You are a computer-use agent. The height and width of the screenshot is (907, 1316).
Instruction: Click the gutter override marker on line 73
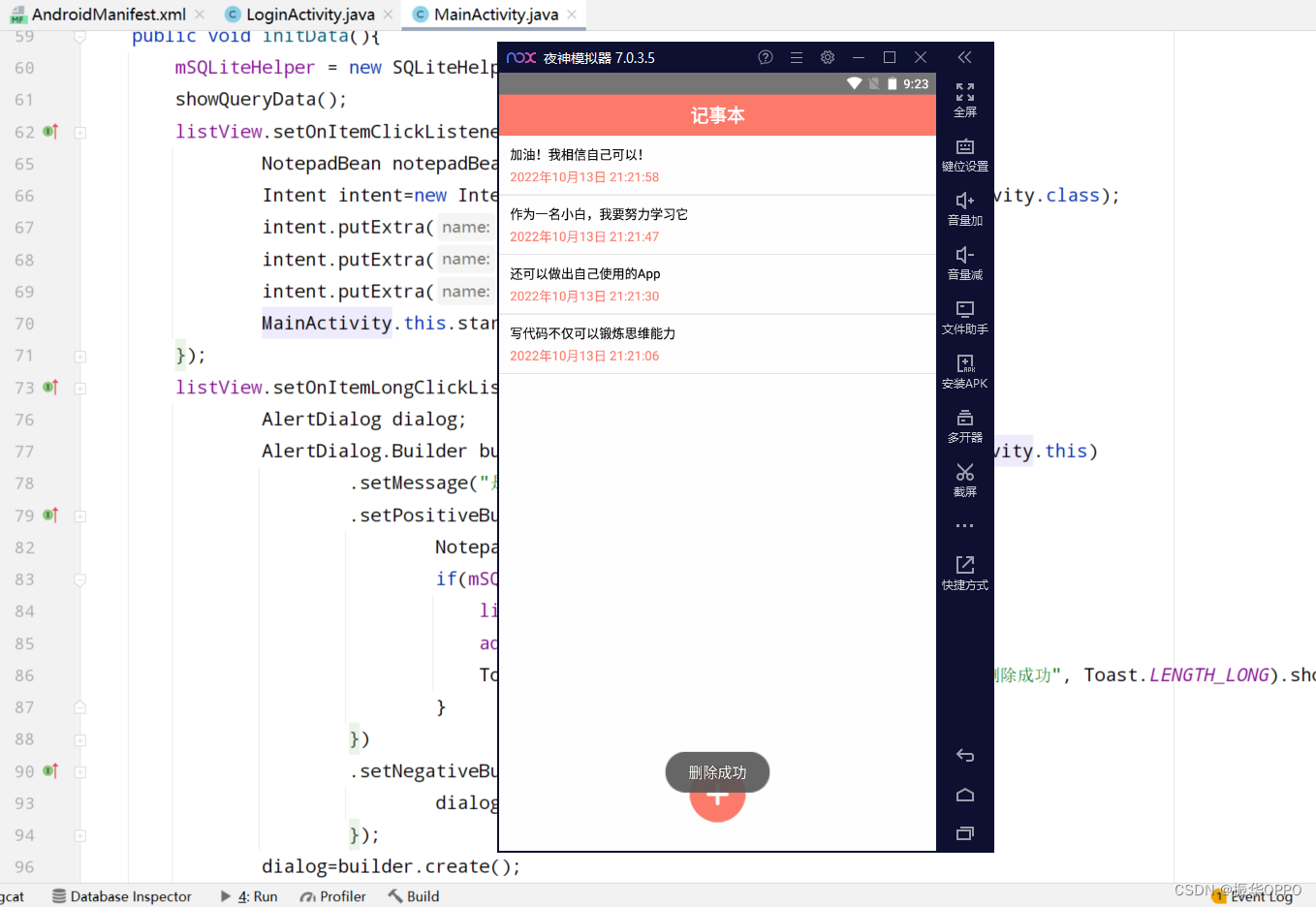coord(50,388)
